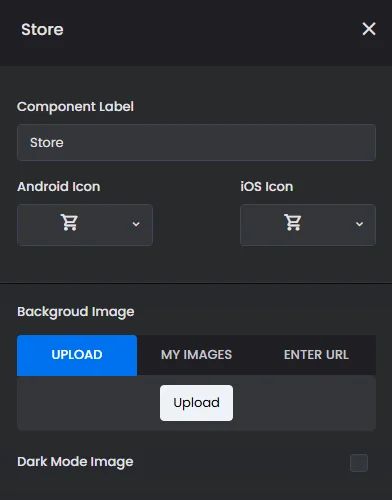Click the iOS Icon label
Screen dimensions: 392x500
[267, 186]
